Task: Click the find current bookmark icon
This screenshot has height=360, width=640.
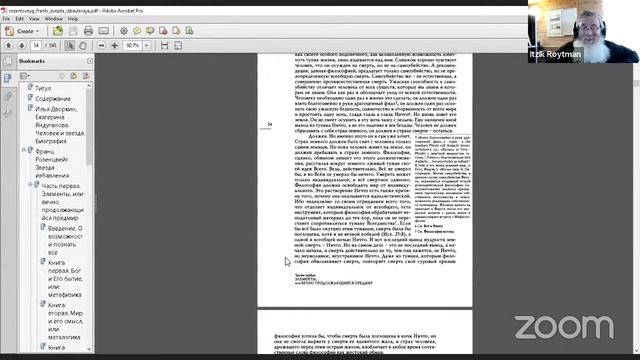Action: (86, 76)
